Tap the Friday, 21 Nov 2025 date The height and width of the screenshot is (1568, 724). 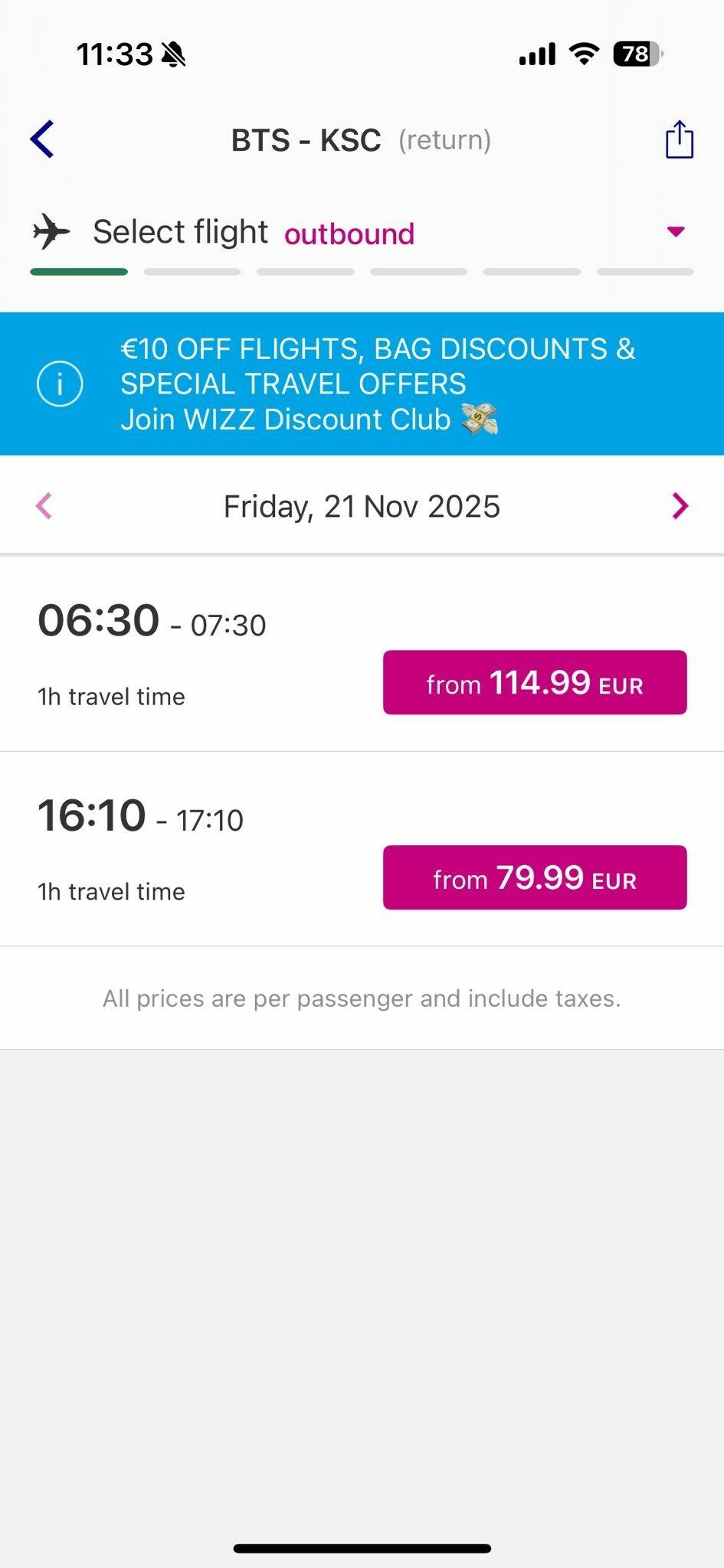[x=362, y=506]
